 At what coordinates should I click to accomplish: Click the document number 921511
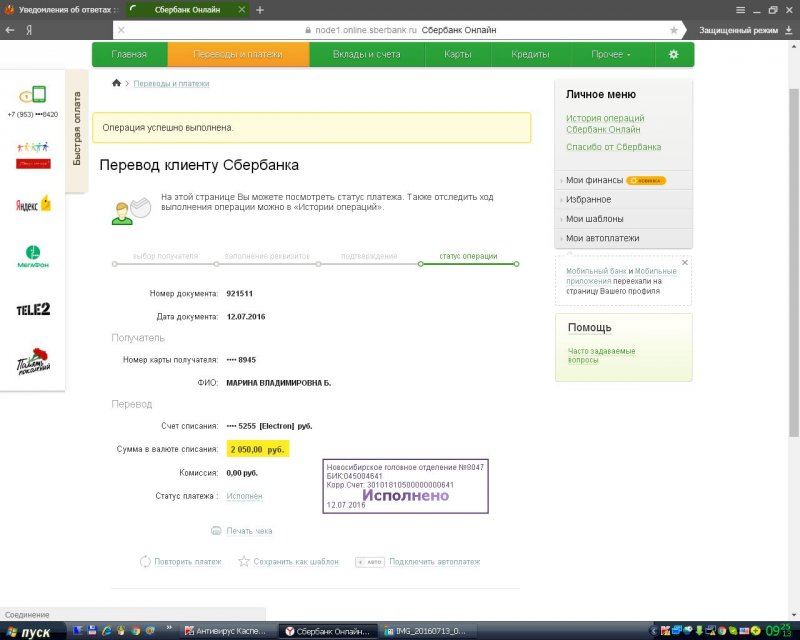click(x=240, y=293)
